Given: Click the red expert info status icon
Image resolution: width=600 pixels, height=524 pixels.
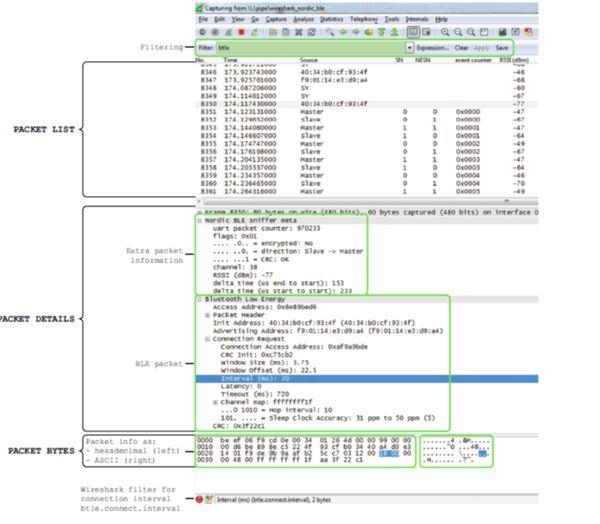Looking at the screenshot, I should [x=199, y=500].
